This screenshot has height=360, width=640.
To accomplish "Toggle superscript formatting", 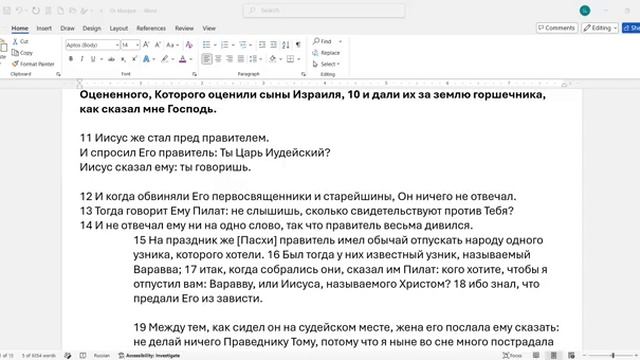I will pyautogui.click(x=134, y=59).
